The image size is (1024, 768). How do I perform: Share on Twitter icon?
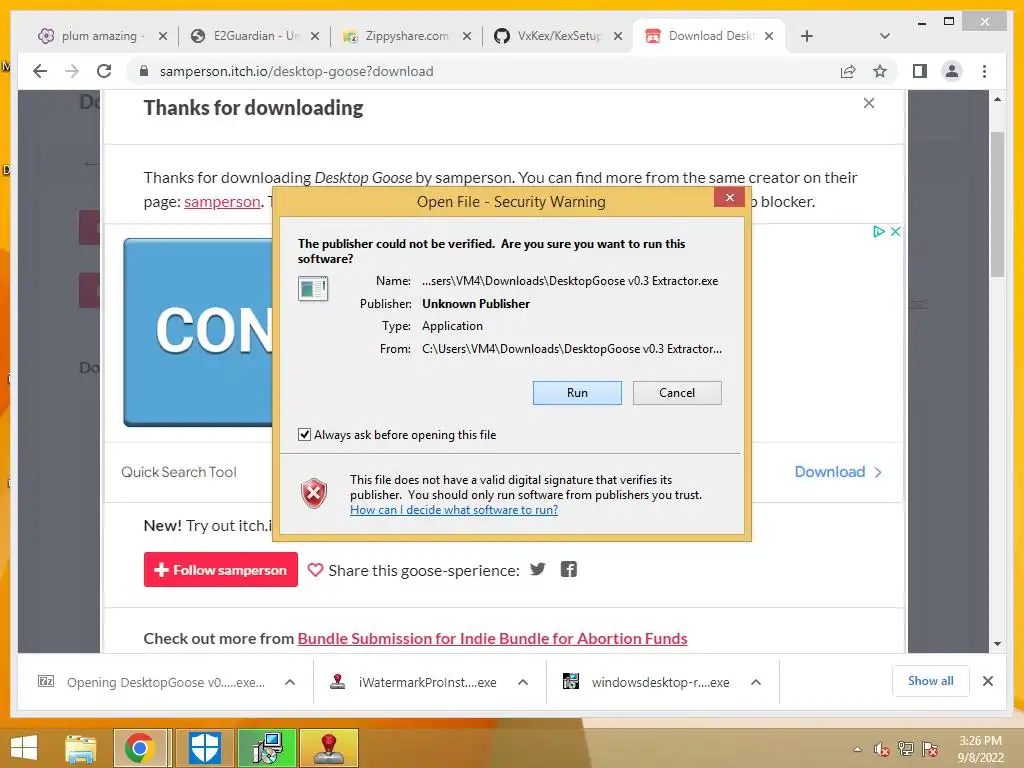click(x=537, y=569)
